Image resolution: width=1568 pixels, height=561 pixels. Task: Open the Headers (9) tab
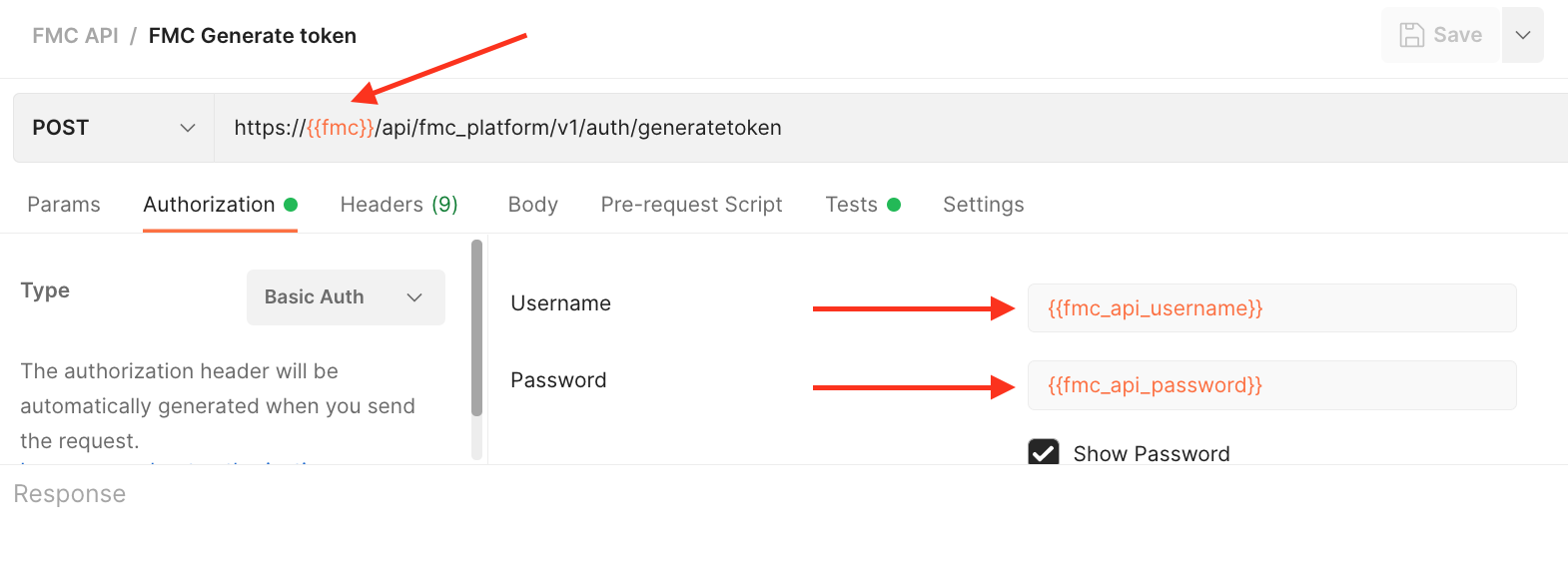pos(398,205)
